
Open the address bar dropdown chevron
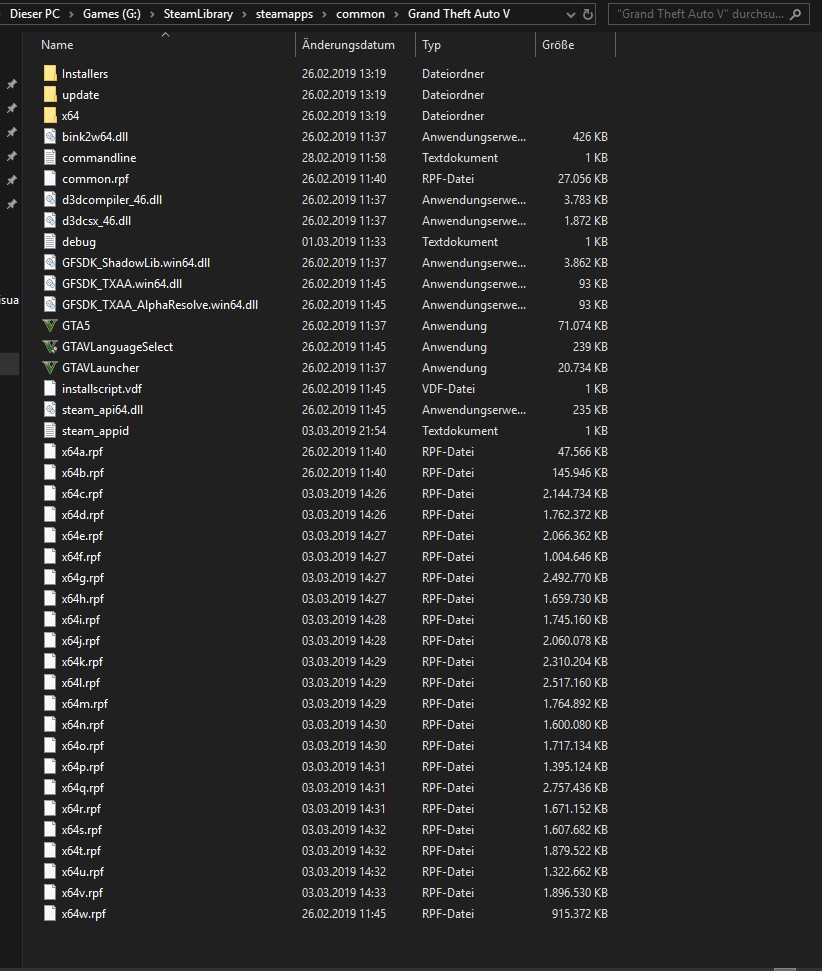tap(569, 14)
